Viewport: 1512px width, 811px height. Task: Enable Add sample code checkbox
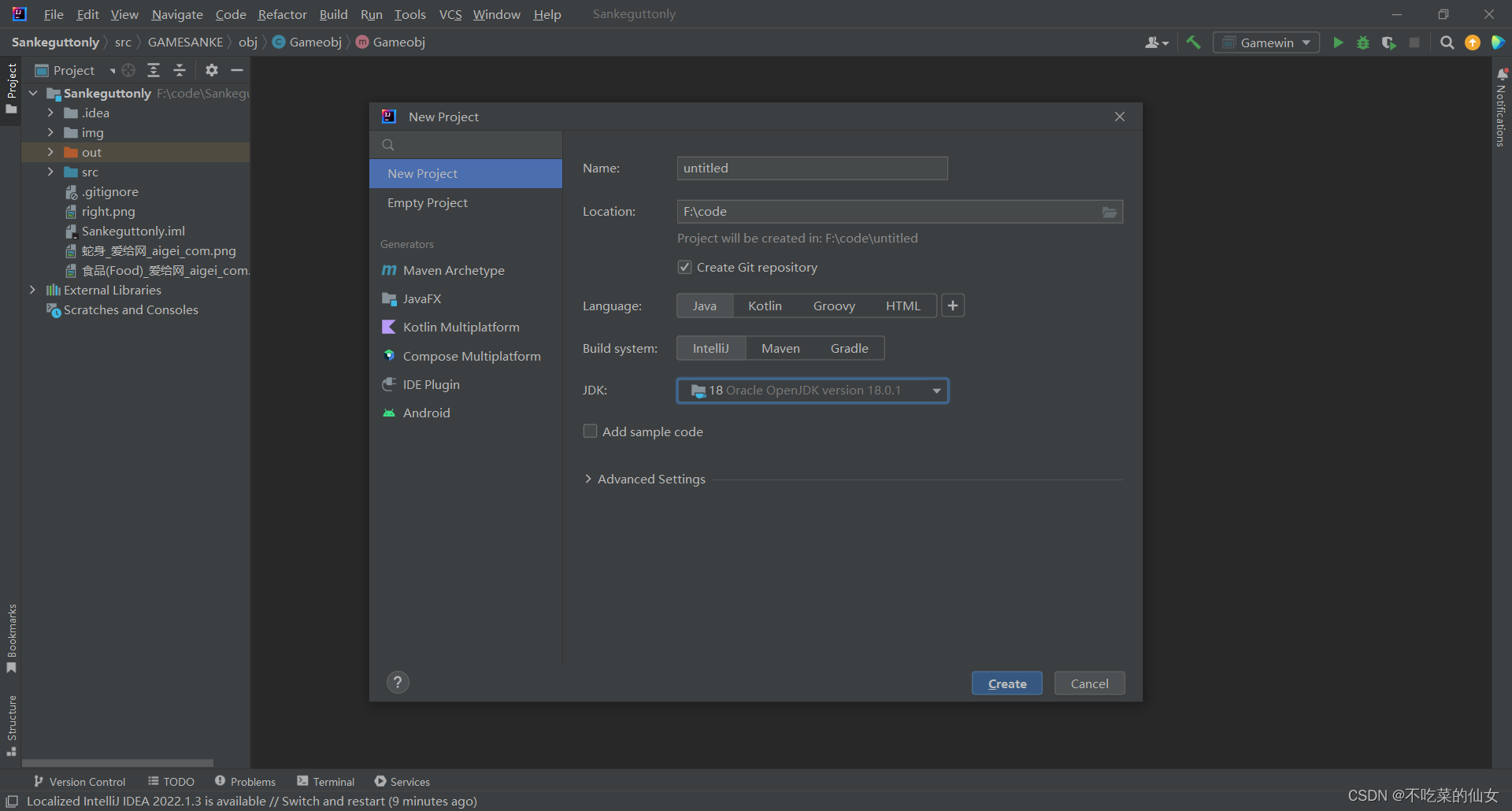point(590,431)
